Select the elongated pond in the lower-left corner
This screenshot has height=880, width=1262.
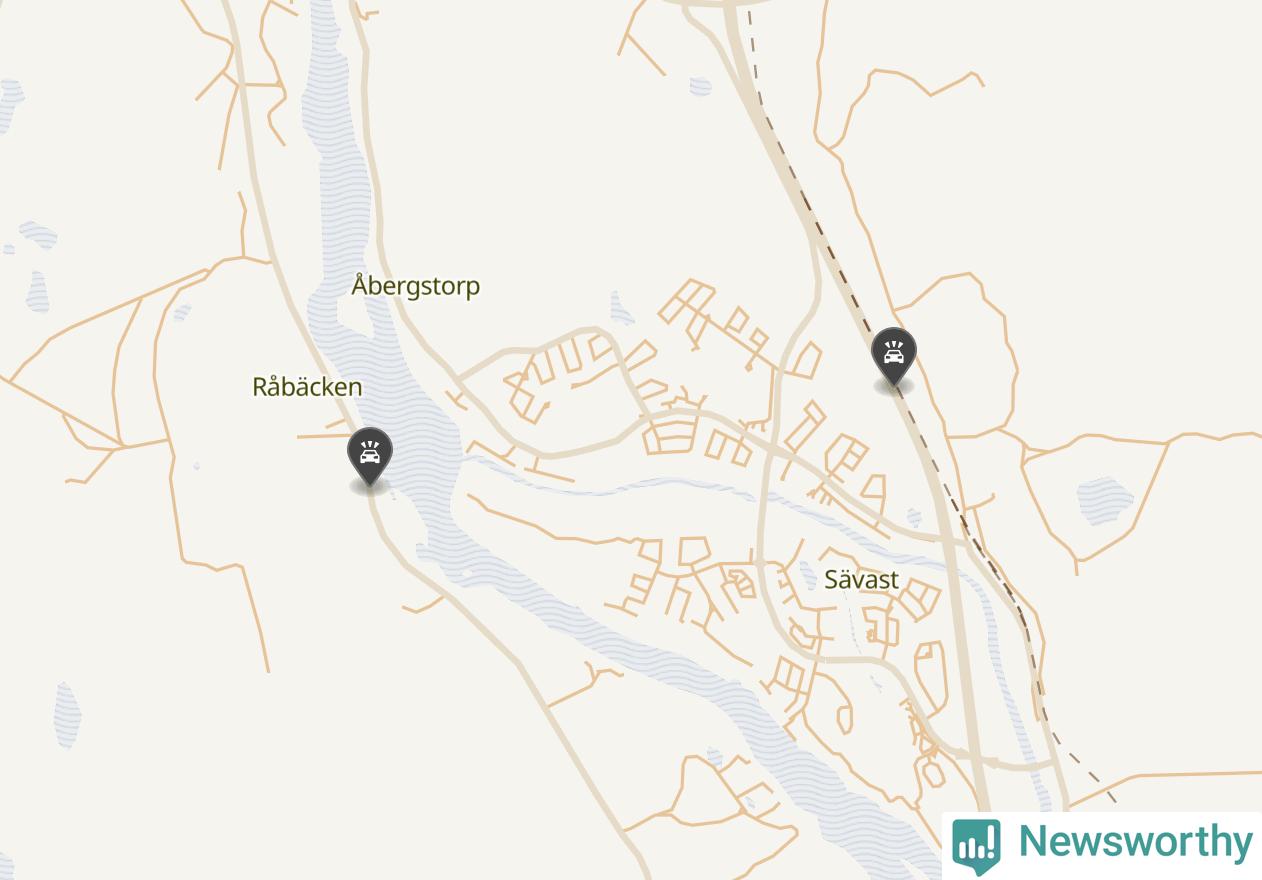click(x=67, y=714)
